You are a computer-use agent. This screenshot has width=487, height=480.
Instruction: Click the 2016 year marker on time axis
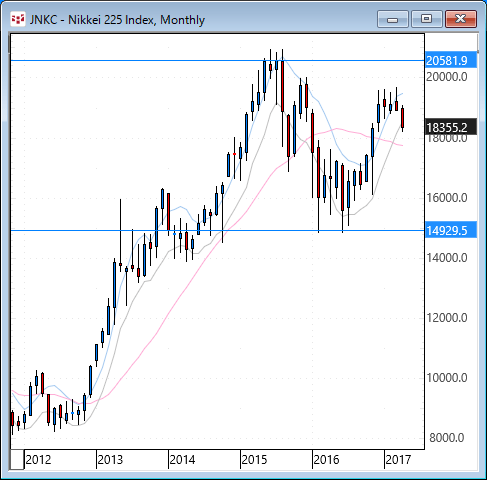326,460
